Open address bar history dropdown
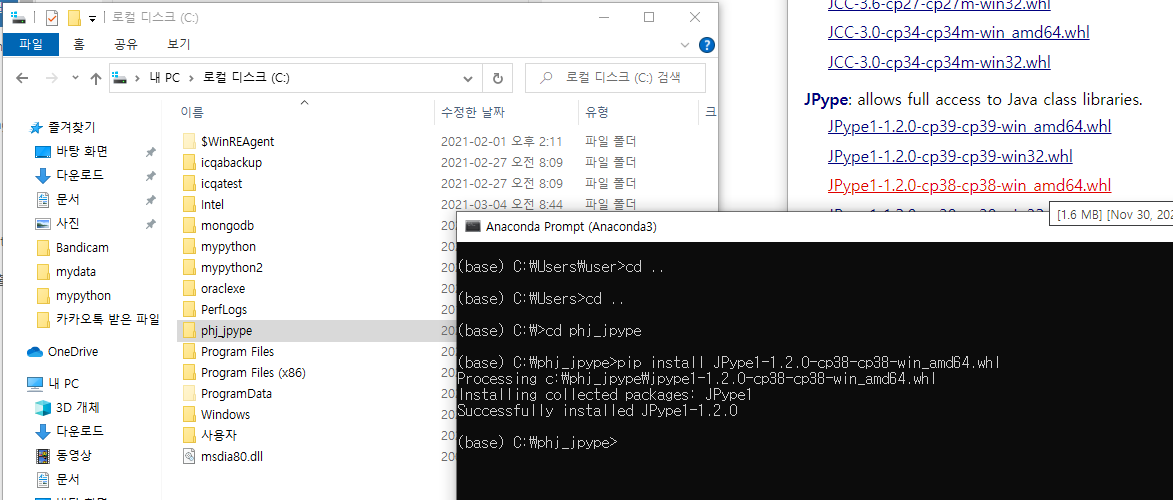Viewport: 1173px width, 500px height. coord(468,78)
